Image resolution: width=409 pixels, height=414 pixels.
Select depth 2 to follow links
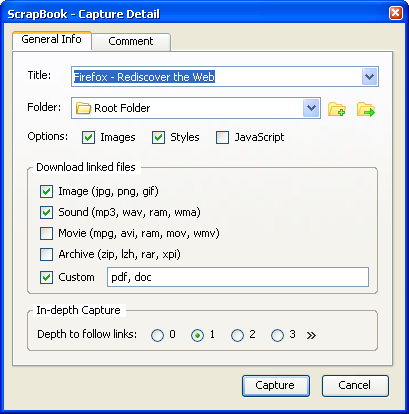237,335
